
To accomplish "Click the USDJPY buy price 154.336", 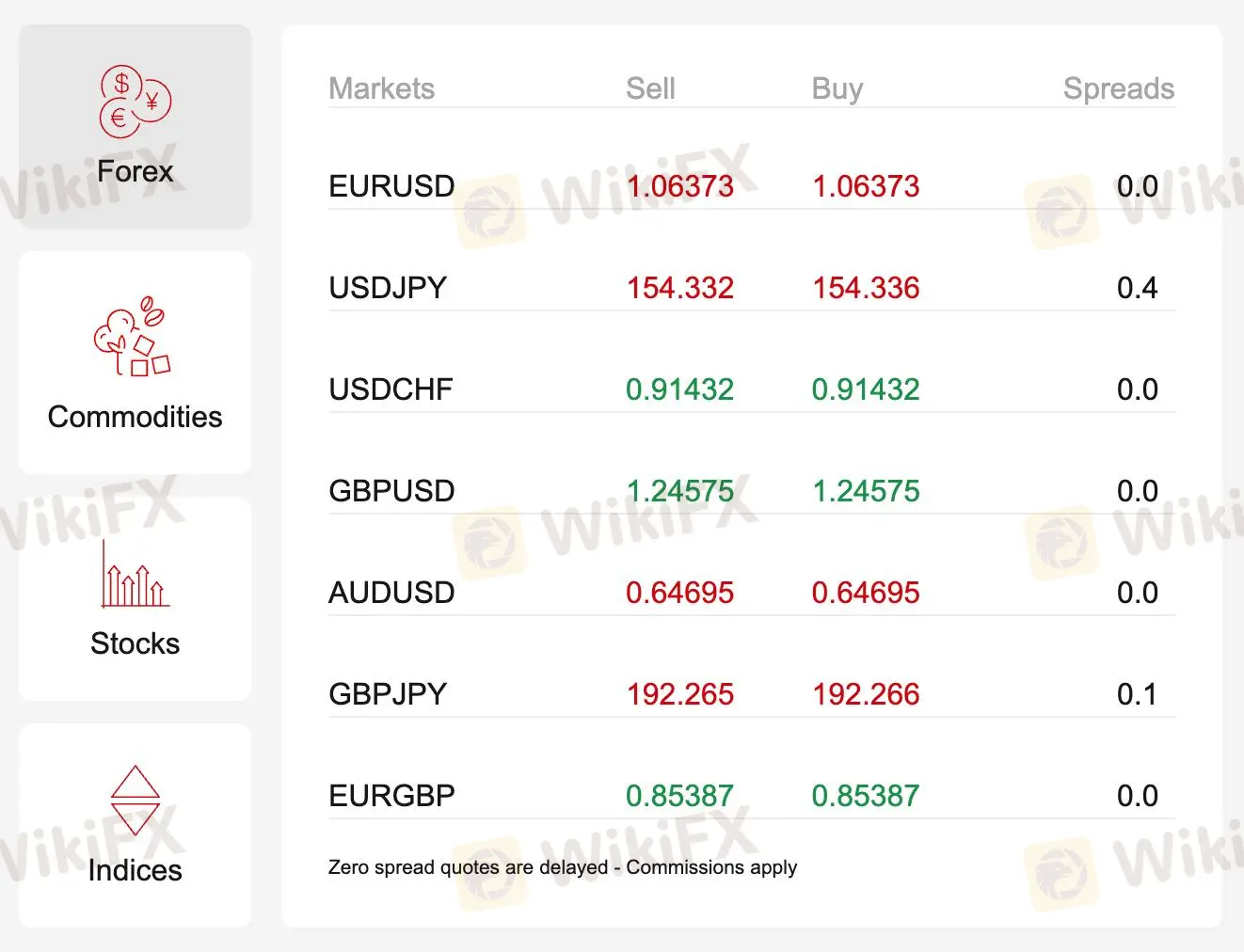I will tap(866, 288).
